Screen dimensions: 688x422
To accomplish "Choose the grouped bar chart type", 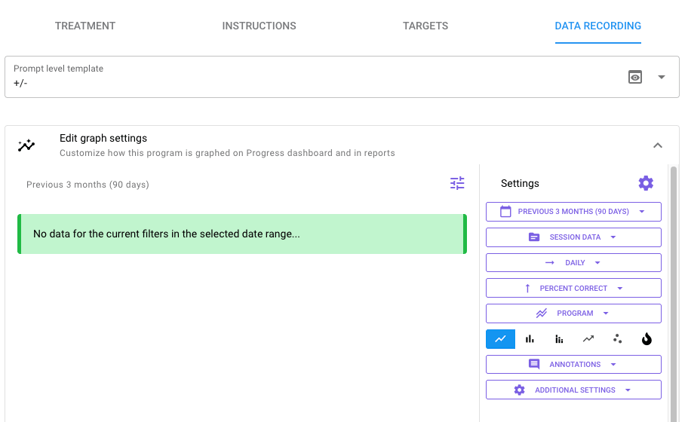I will pos(559,339).
